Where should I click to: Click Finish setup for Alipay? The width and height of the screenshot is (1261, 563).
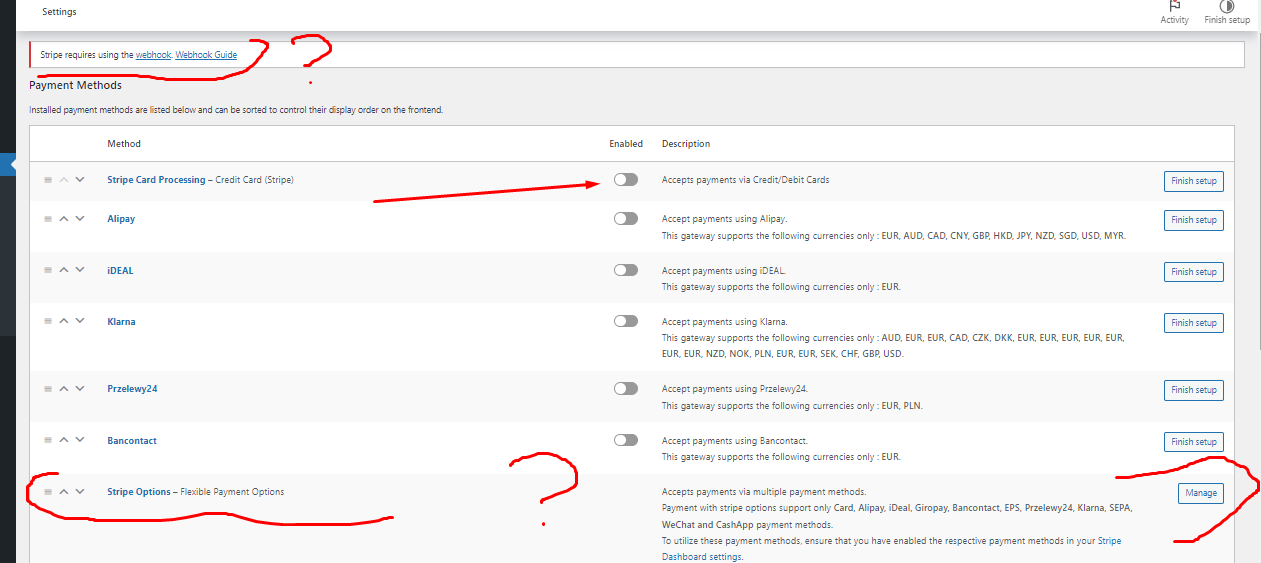1194,220
